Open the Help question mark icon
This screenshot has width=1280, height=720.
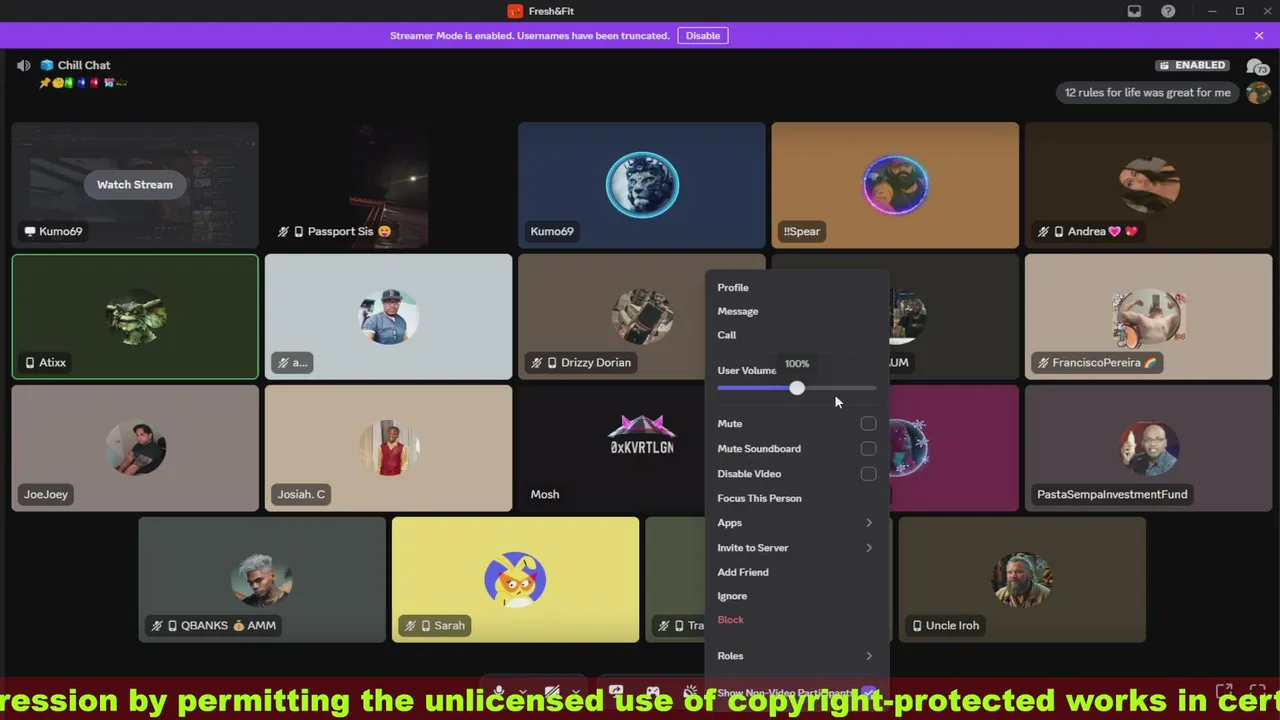(x=1168, y=11)
